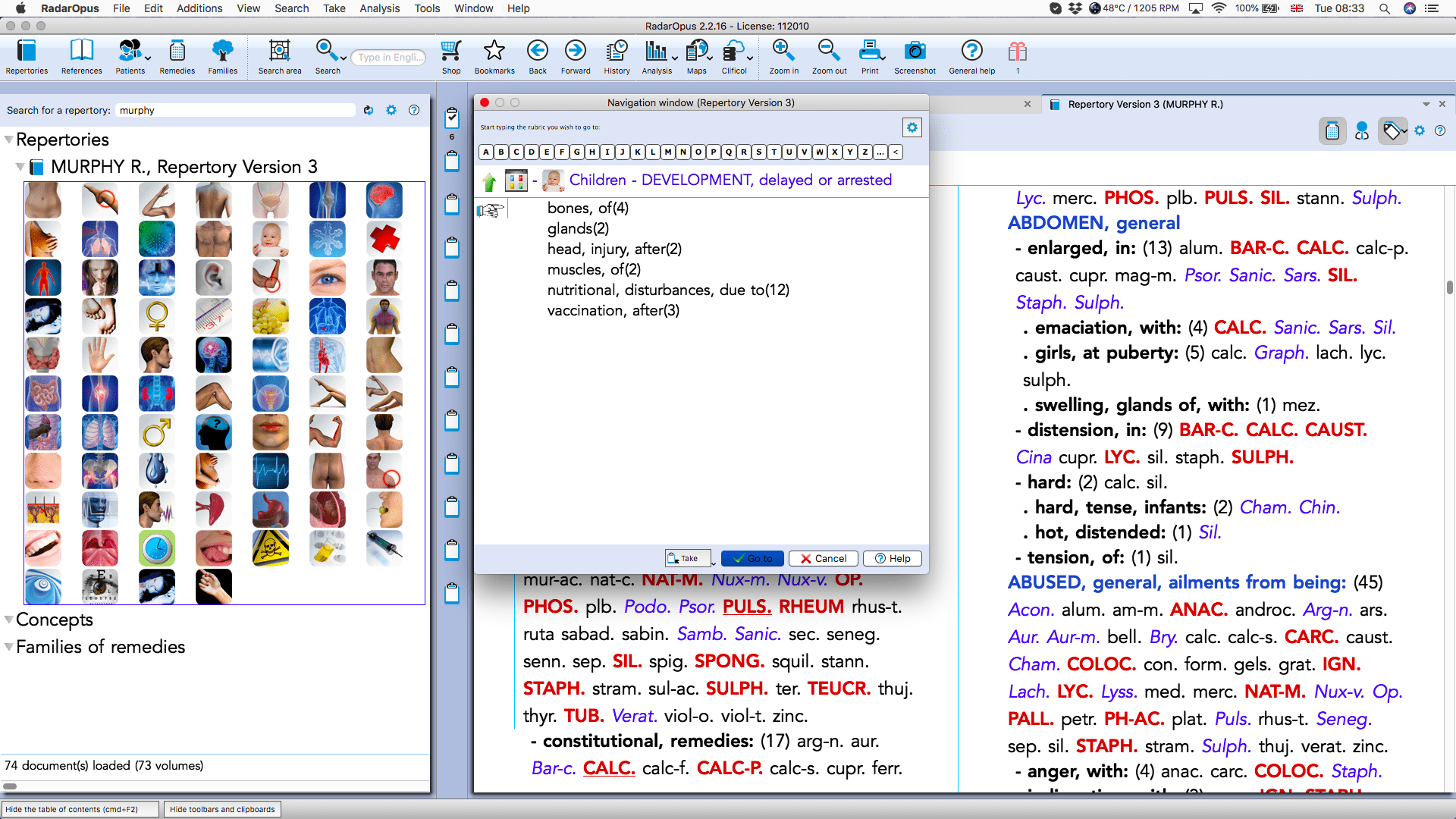Click the person icon in repertory header

pos(1362,131)
